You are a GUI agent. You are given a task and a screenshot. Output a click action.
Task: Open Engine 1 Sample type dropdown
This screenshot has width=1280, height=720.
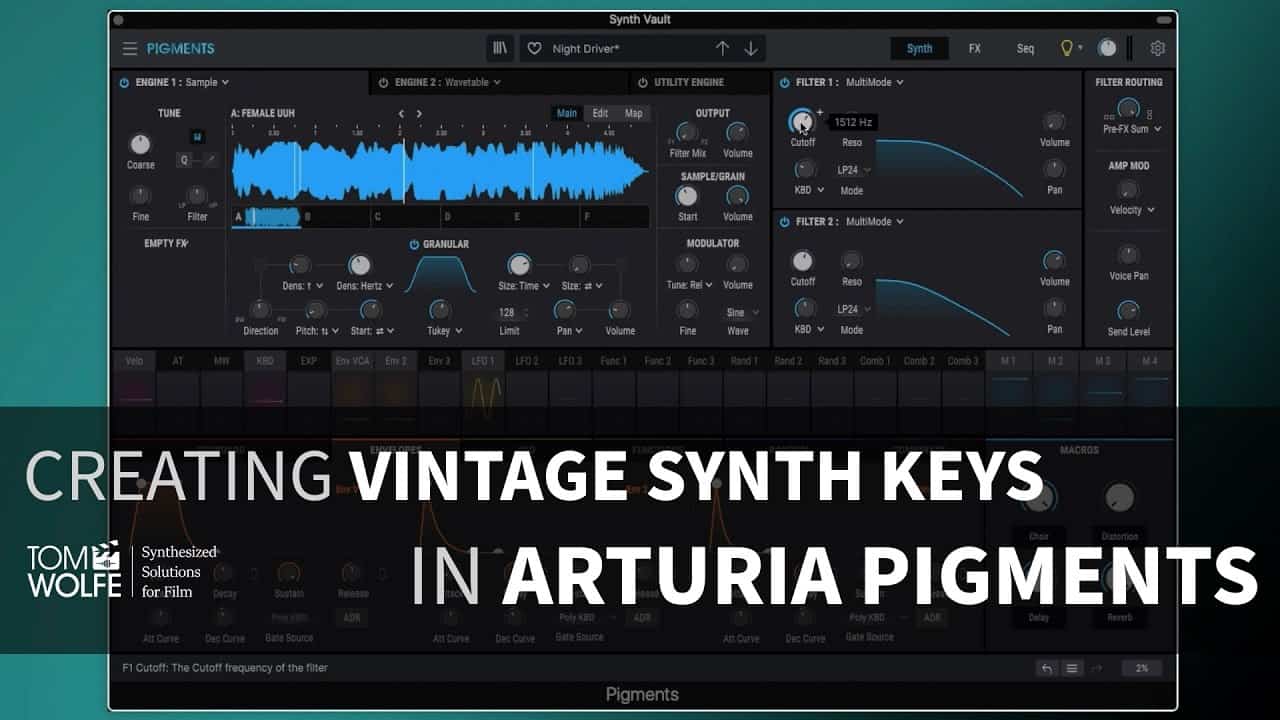click(207, 82)
